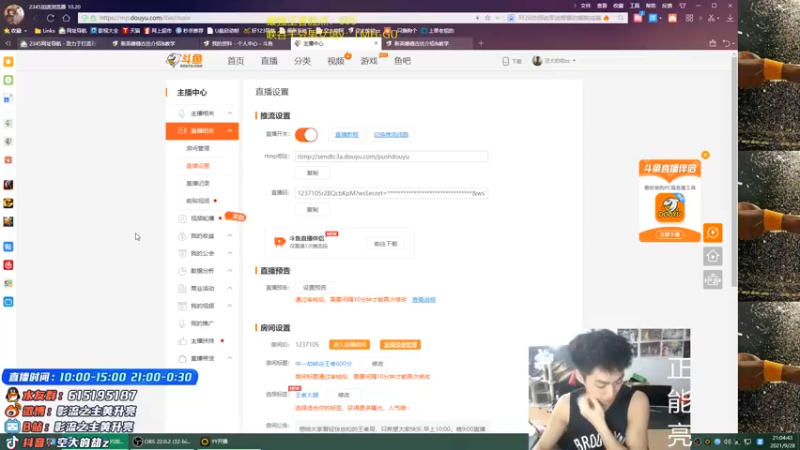Open the 游戏 nav item
The width and height of the screenshot is (800, 450).
[x=369, y=61]
